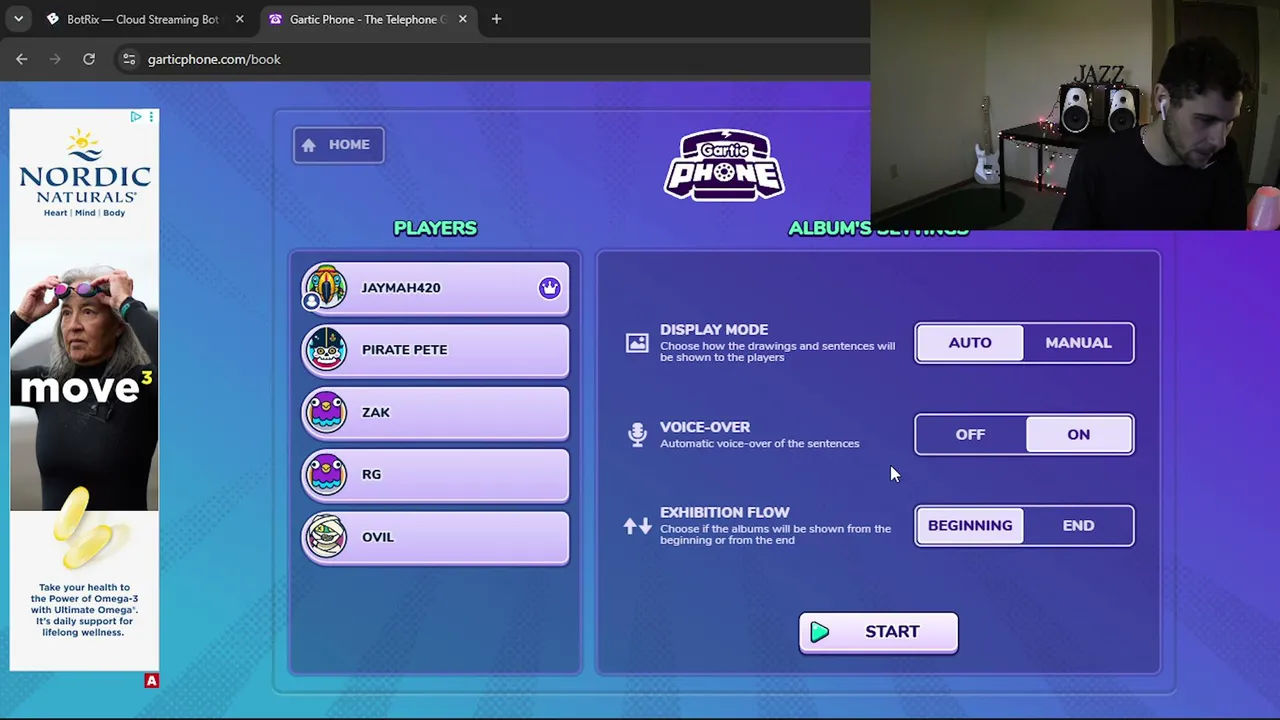This screenshot has height=720, width=1280.
Task: View site information beside the address
Action: coord(129,59)
